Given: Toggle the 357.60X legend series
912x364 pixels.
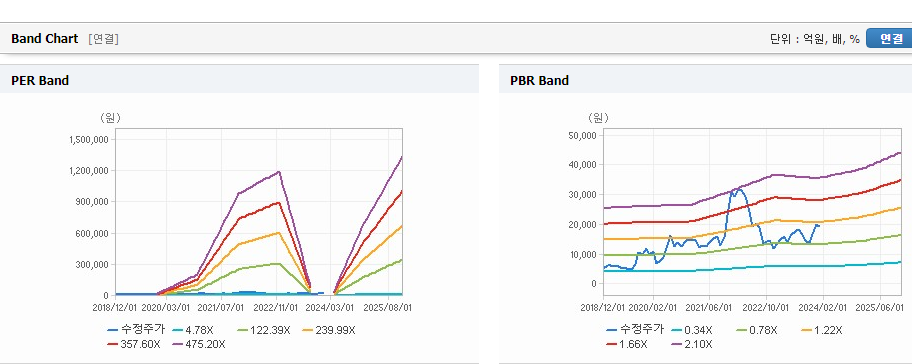Looking at the screenshot, I should [x=134, y=344].
